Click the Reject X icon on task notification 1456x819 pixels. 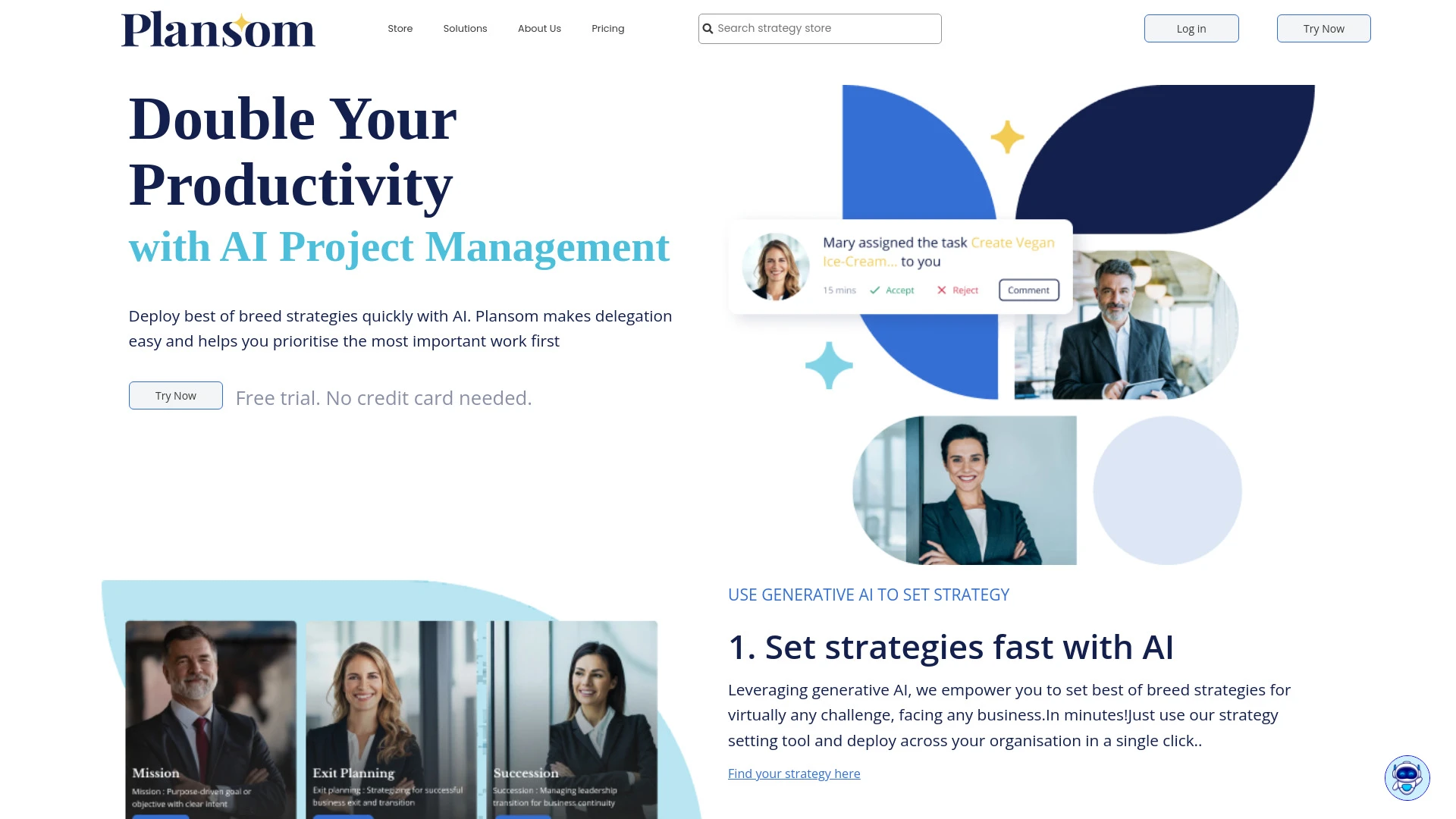tap(940, 290)
